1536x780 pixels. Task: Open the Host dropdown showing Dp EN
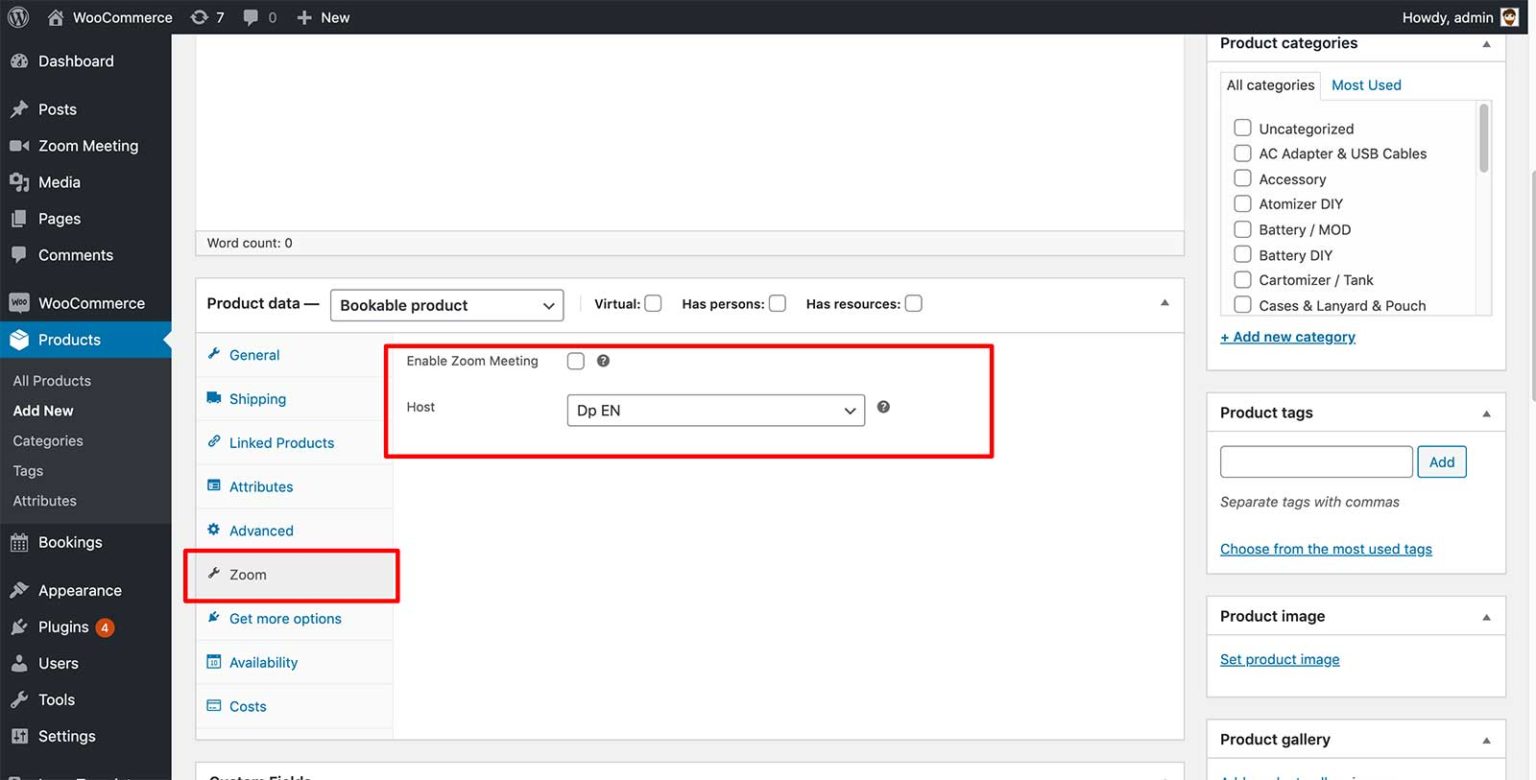714,410
